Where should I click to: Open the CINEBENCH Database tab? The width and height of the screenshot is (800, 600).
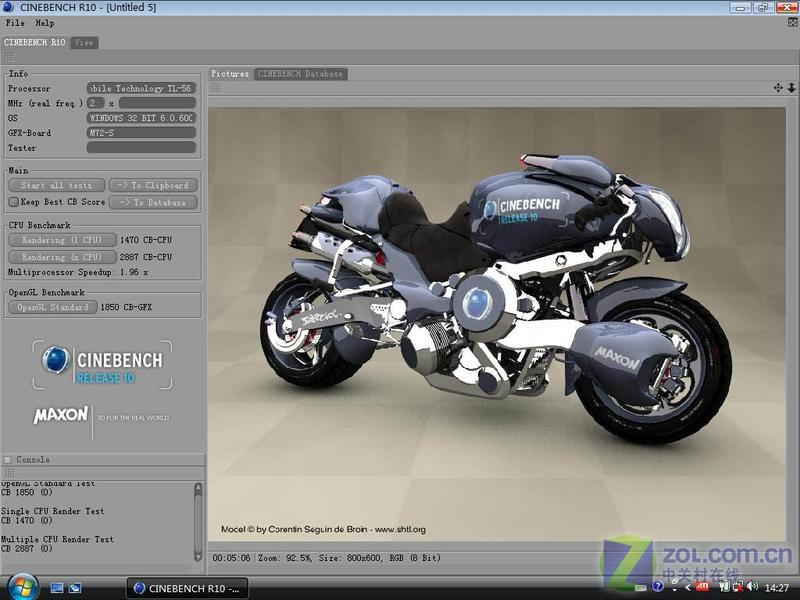click(x=300, y=74)
